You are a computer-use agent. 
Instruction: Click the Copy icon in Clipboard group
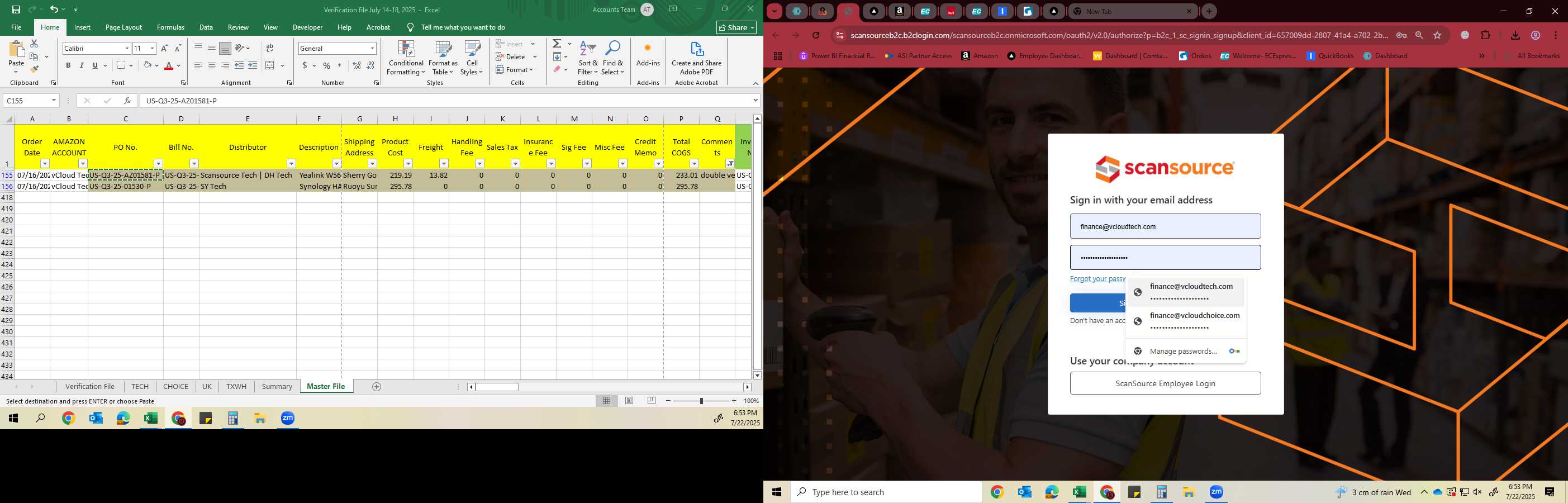click(x=34, y=56)
